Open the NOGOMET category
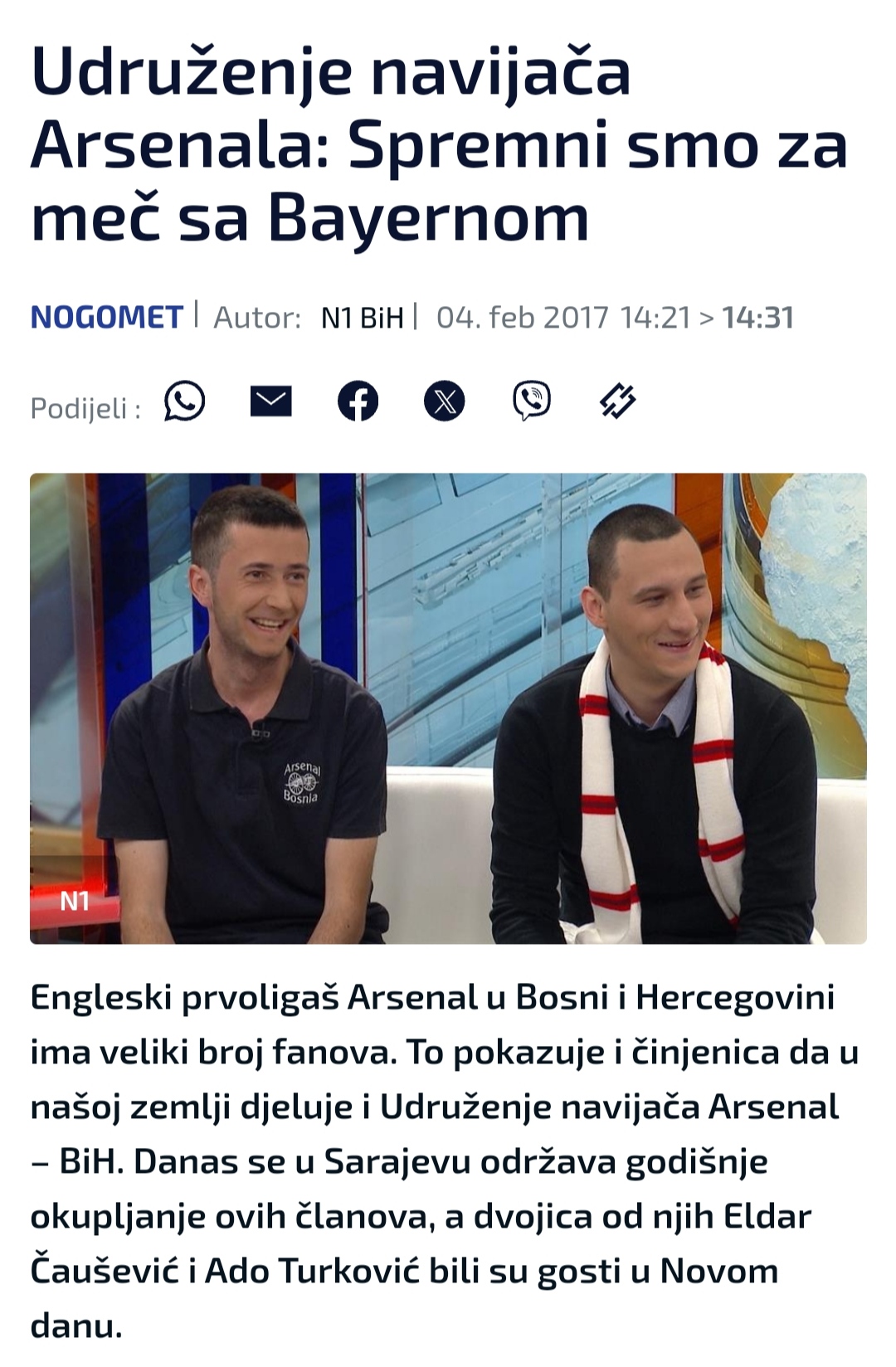The height and width of the screenshot is (1367, 896). (106, 318)
